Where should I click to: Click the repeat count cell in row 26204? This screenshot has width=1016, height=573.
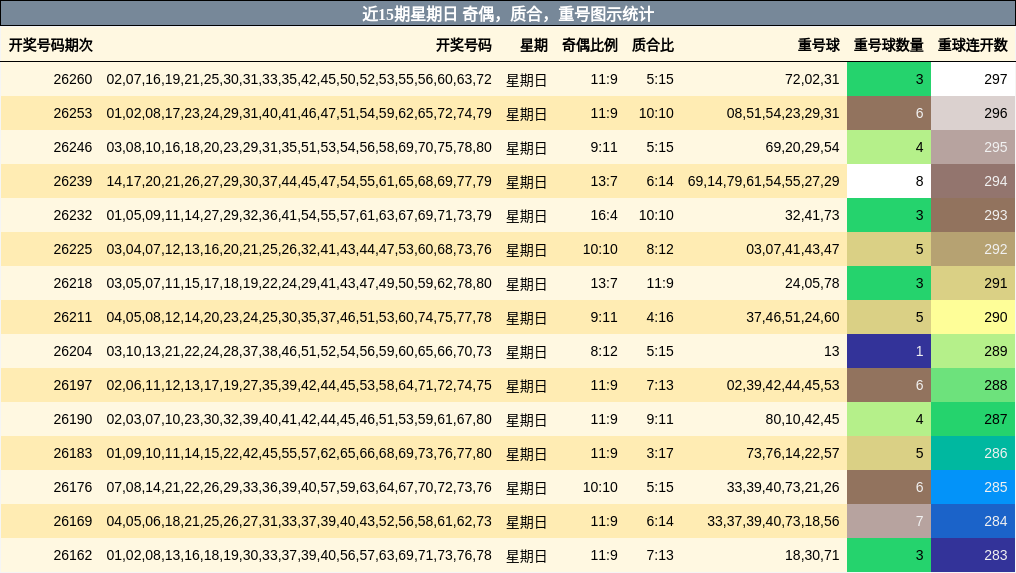(x=889, y=351)
